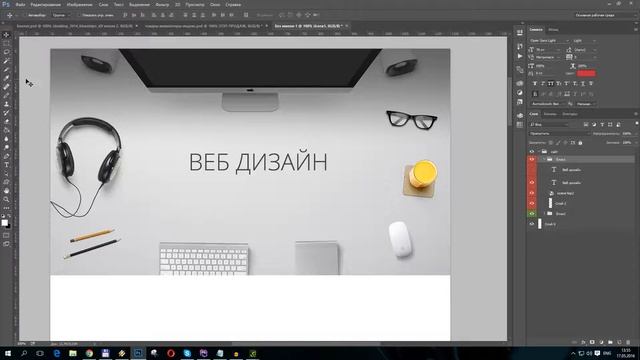This screenshot has height=360, width=640.
Task: Hide the Блок1 group
Action: click(531, 160)
